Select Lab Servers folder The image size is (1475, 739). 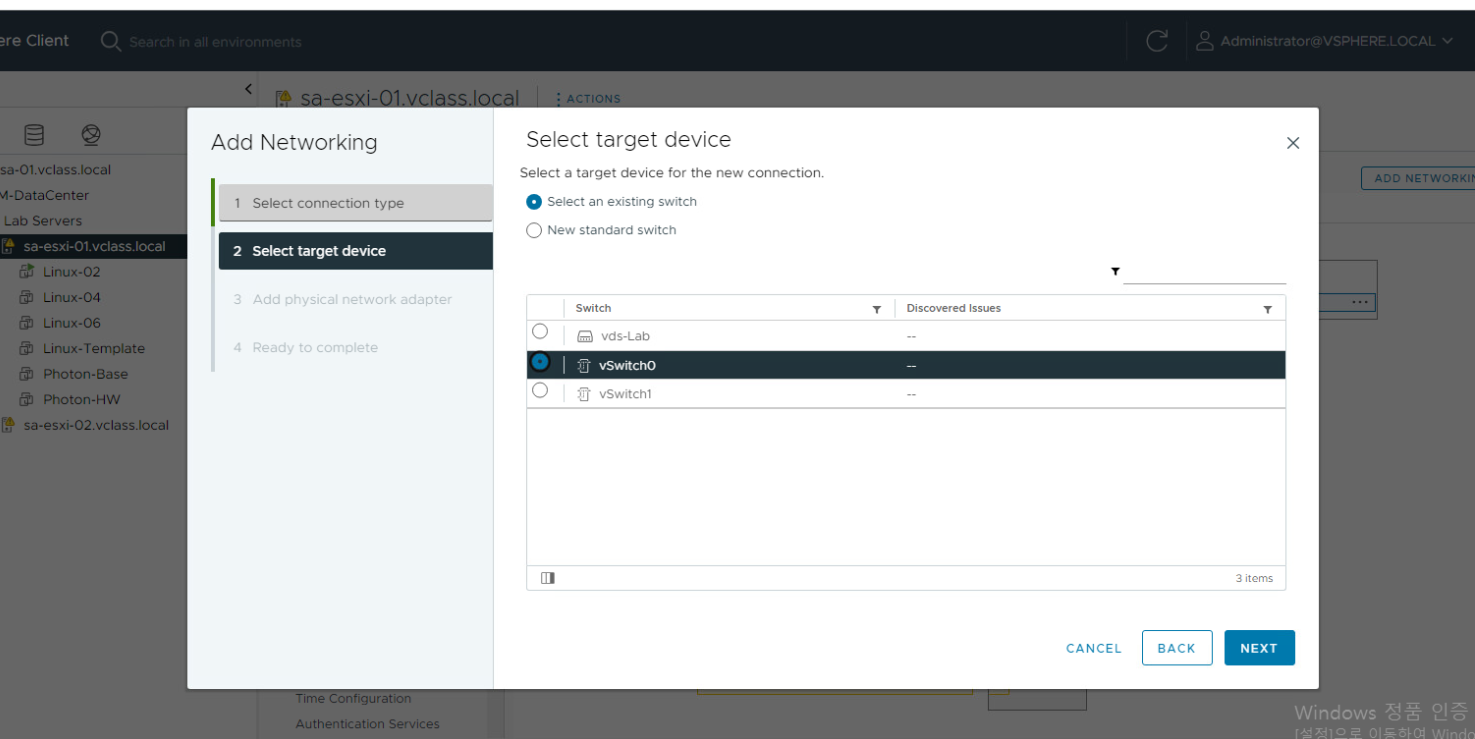pyautogui.click(x=42, y=221)
